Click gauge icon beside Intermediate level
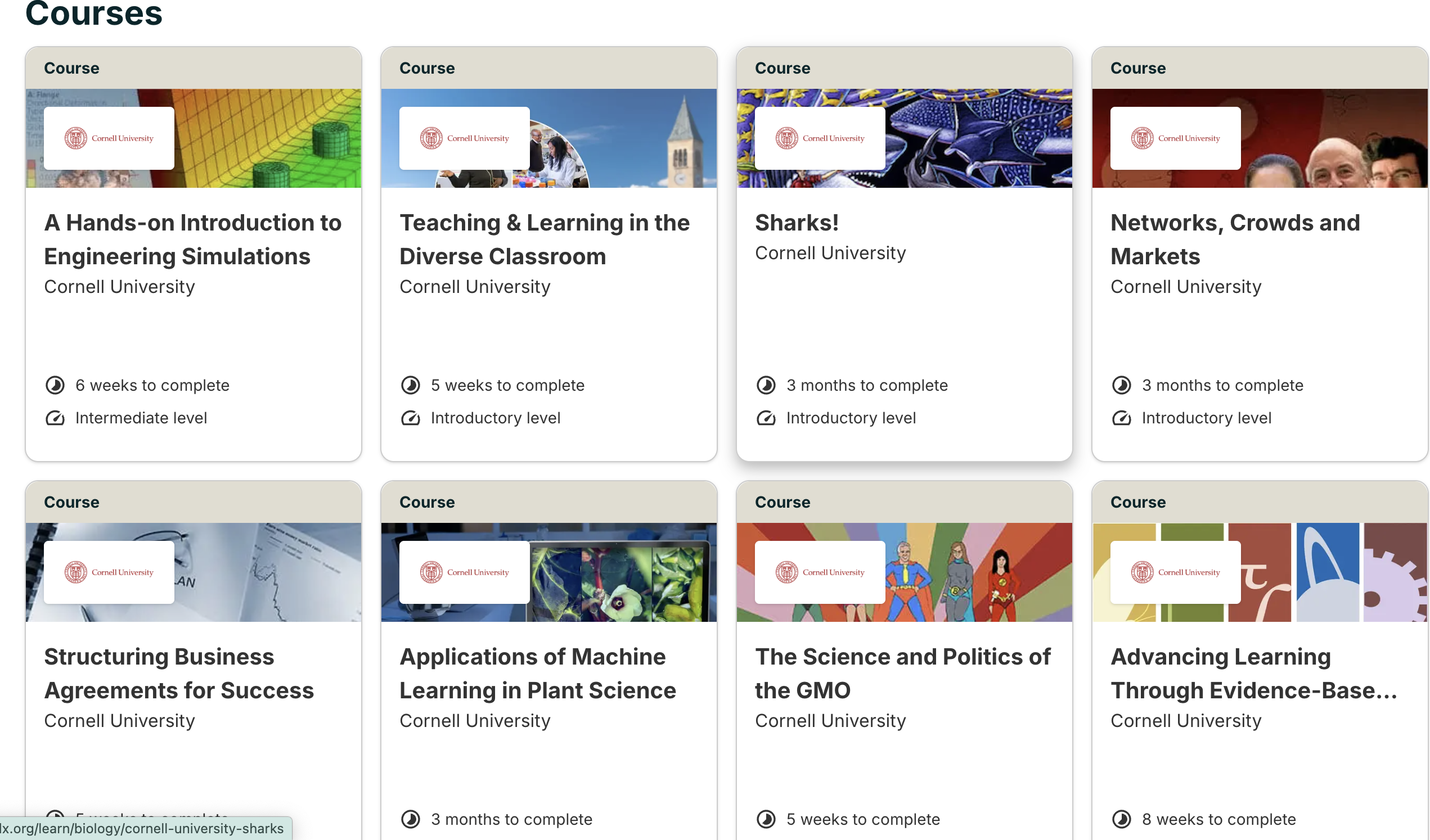 point(55,418)
